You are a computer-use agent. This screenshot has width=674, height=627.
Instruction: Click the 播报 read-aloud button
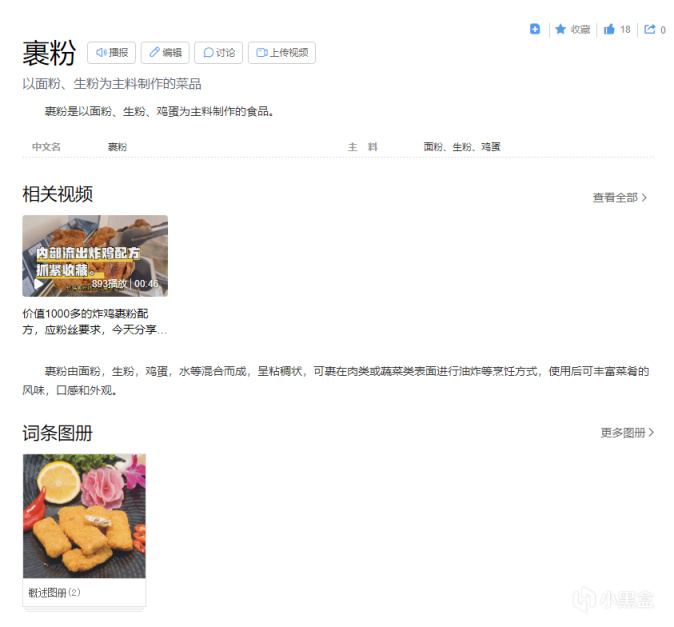point(111,52)
